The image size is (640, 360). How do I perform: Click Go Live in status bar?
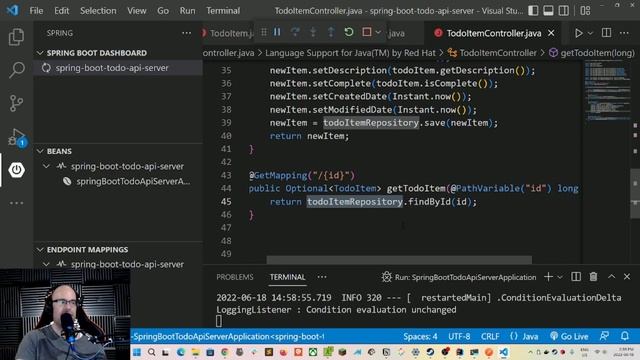[x=569, y=336]
